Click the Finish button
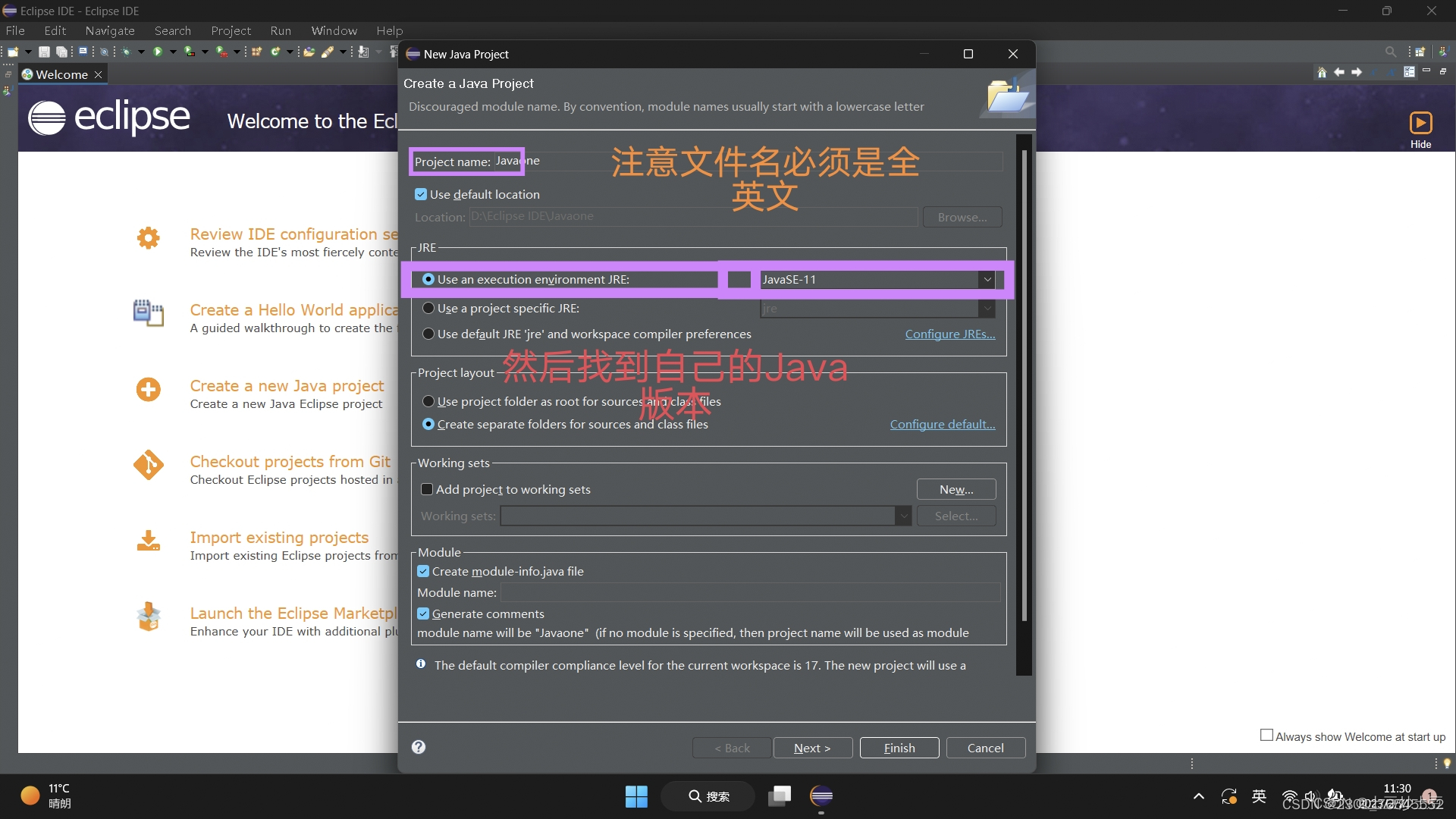Screen dimensions: 1456x819 coord(899,748)
